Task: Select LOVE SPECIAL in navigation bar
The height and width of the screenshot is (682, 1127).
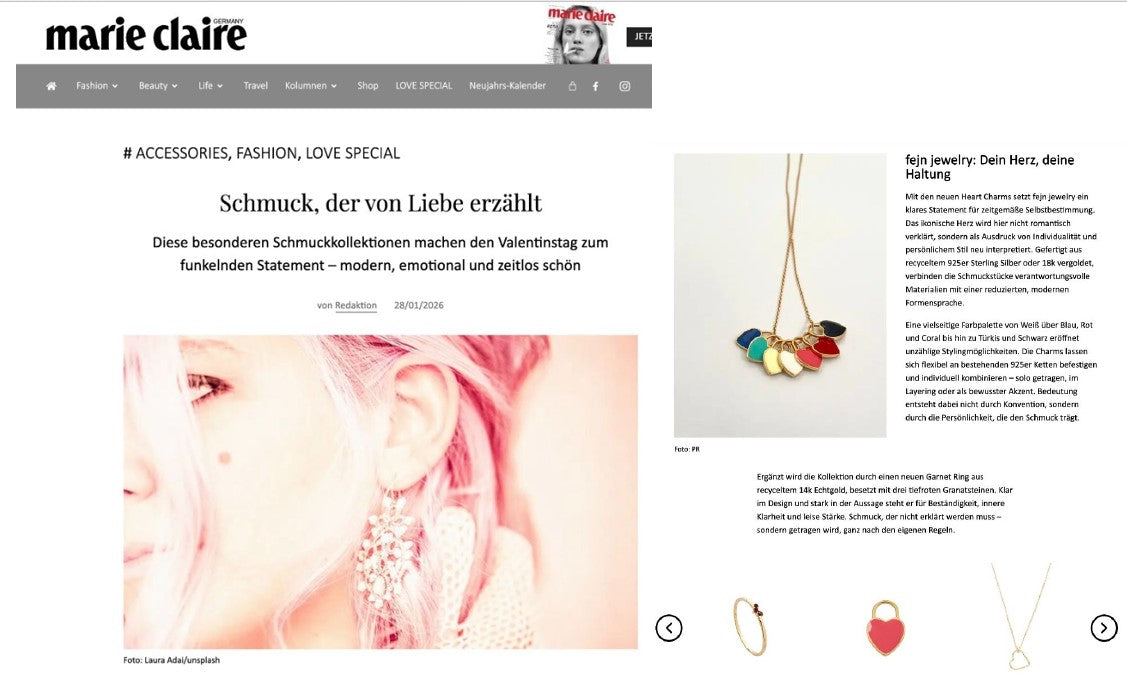Action: [423, 86]
